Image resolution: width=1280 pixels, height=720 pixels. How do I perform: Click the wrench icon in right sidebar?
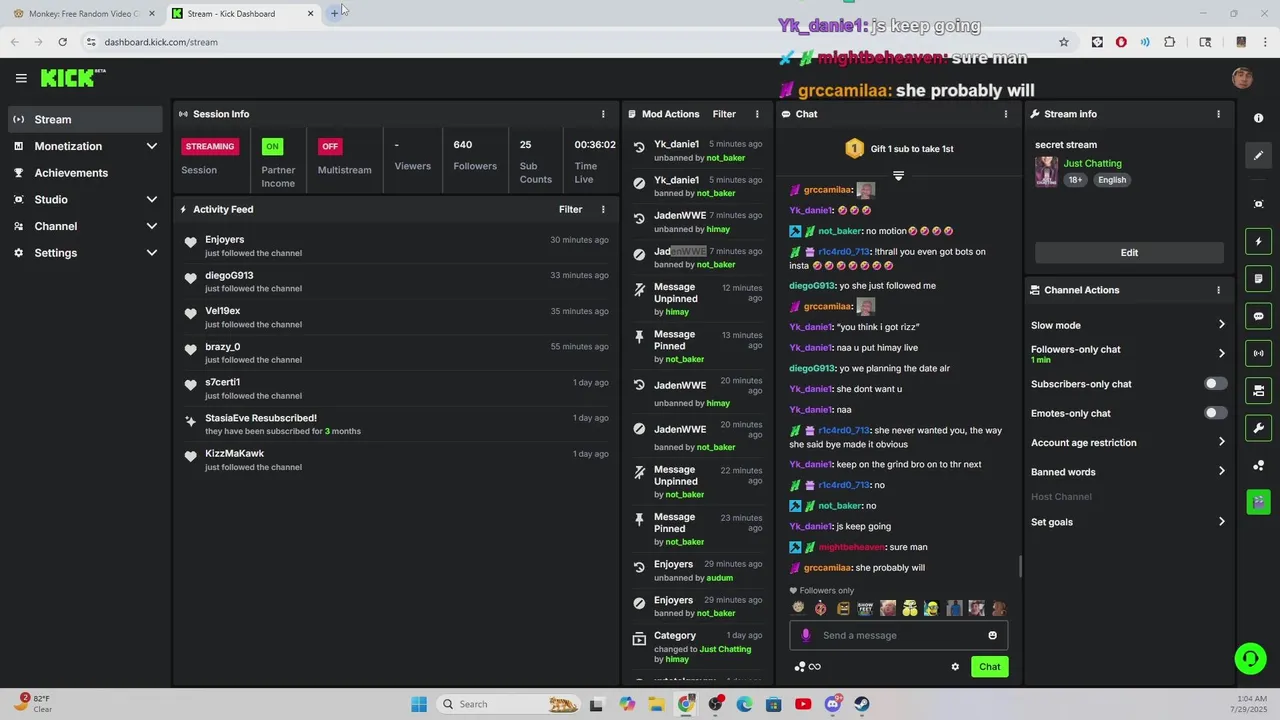[x=1258, y=428]
